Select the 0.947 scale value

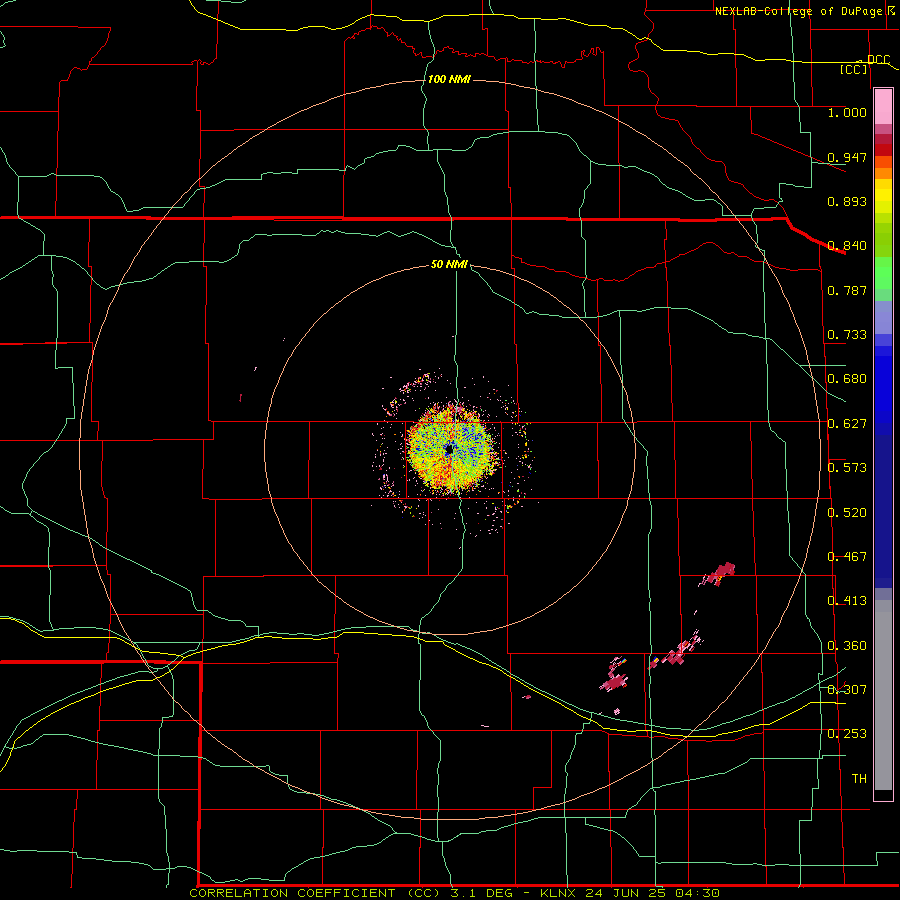[x=847, y=157]
